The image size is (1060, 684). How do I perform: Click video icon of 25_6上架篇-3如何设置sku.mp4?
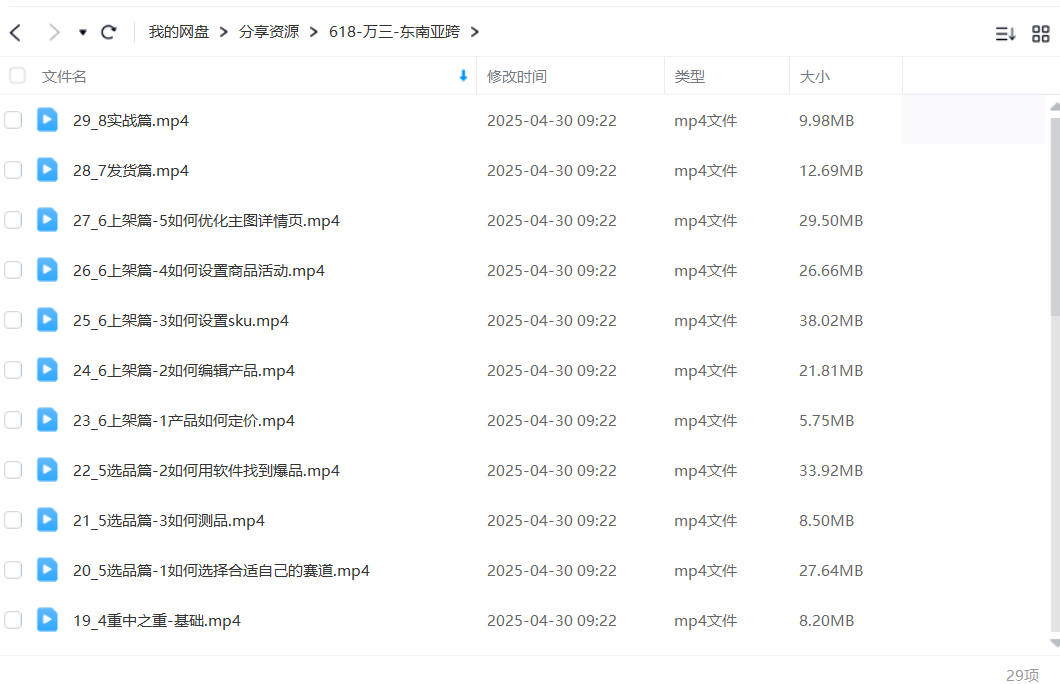47,320
